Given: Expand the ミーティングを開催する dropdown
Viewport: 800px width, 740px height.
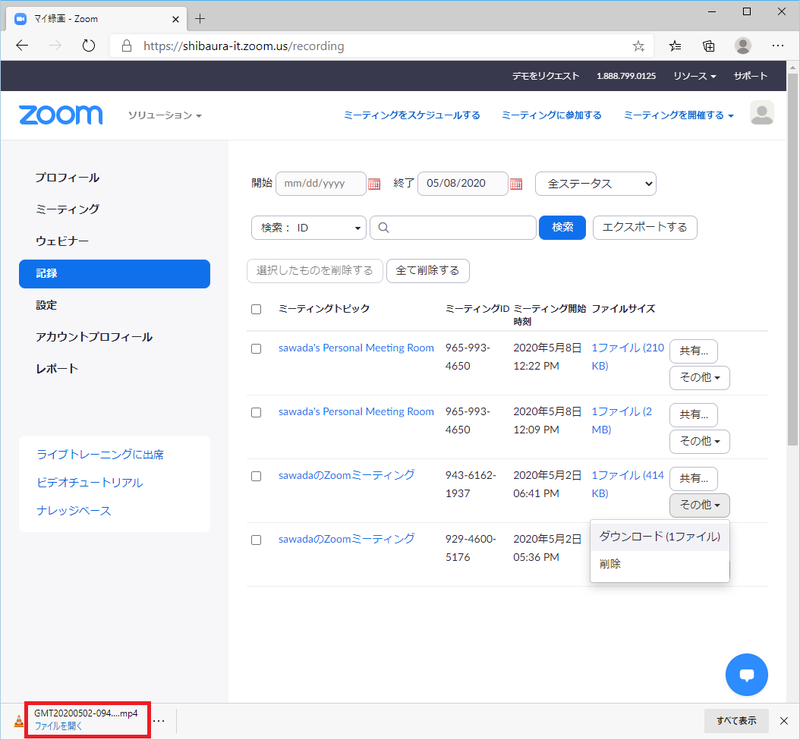Looking at the screenshot, I should [x=679, y=115].
